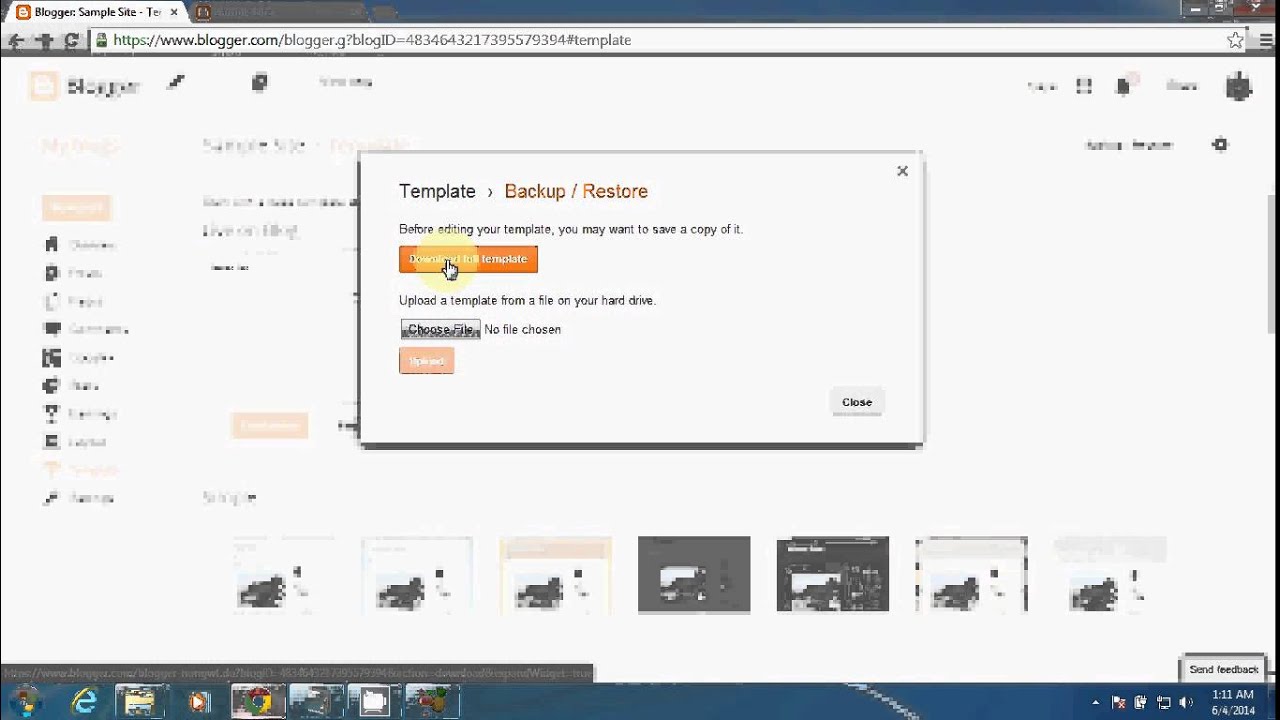The height and width of the screenshot is (720, 1280).
Task: Dismiss the Backup / Restore dialog with the X
Action: 902,171
